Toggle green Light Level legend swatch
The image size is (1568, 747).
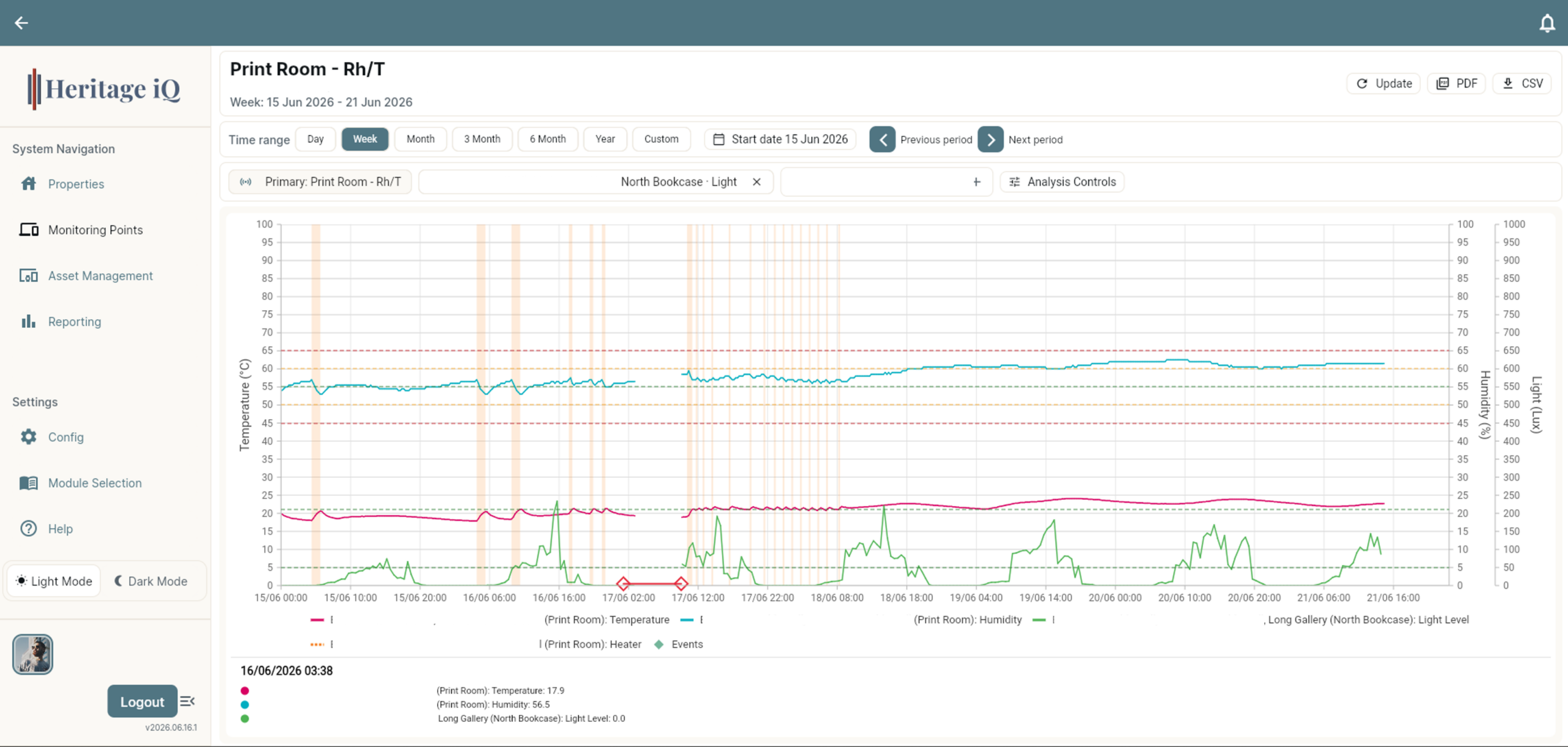tap(1039, 620)
